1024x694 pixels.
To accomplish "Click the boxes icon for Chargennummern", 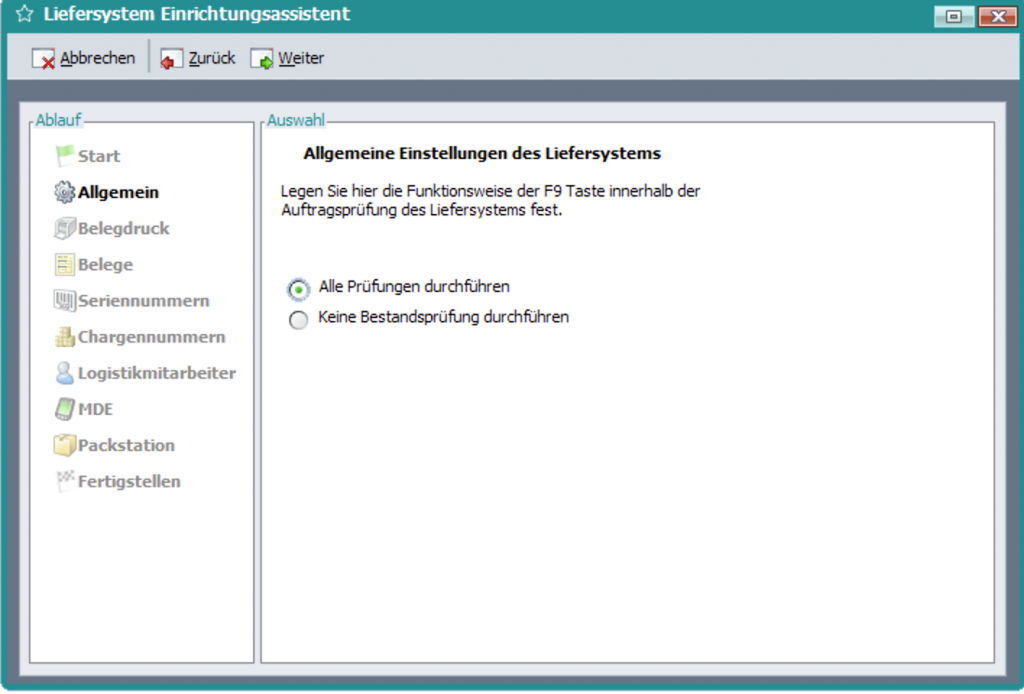I will [65, 337].
